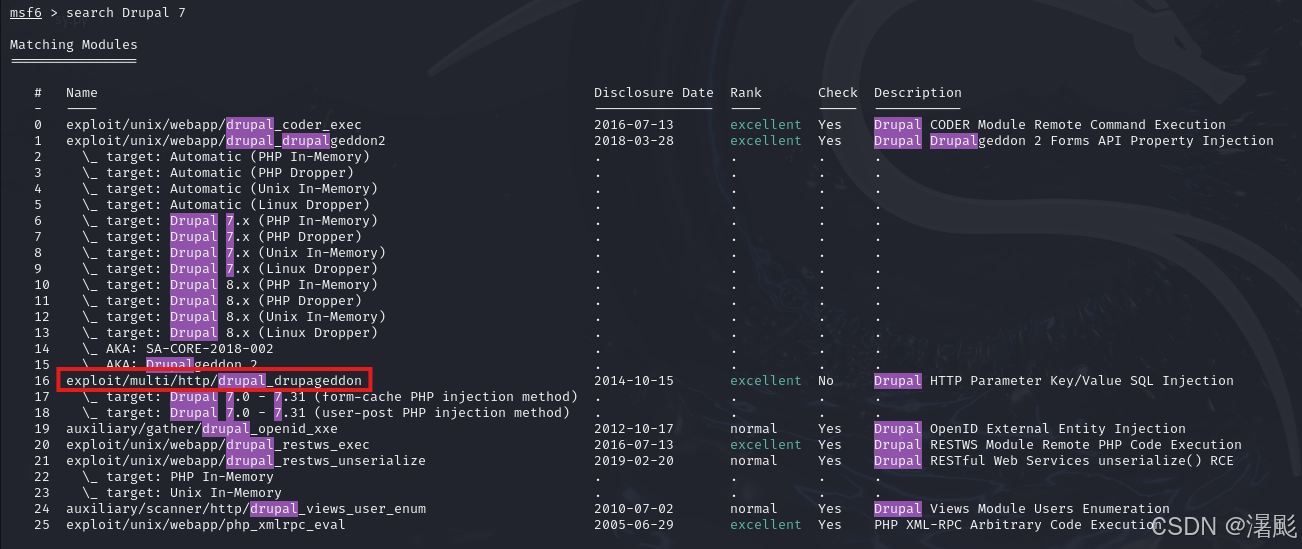Click disclosure date 2014-10-15
This screenshot has height=549, width=1302.
click(634, 381)
